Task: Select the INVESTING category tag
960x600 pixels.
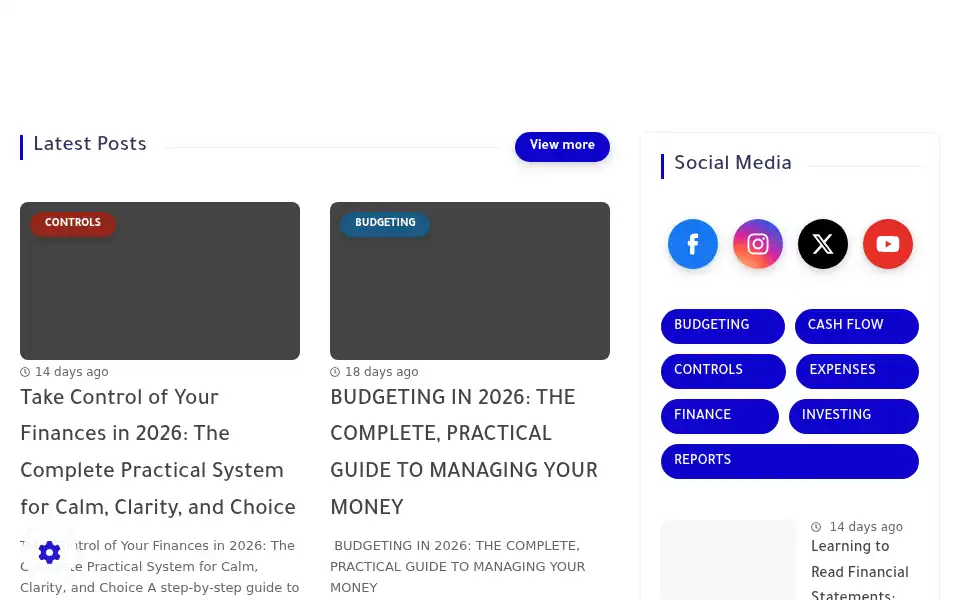Action: pos(853,416)
